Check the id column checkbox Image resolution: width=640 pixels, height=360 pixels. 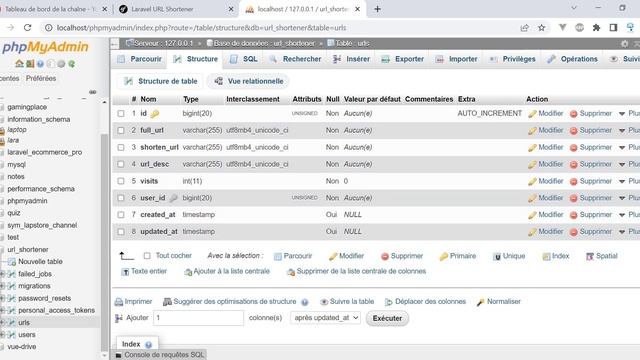[121, 113]
